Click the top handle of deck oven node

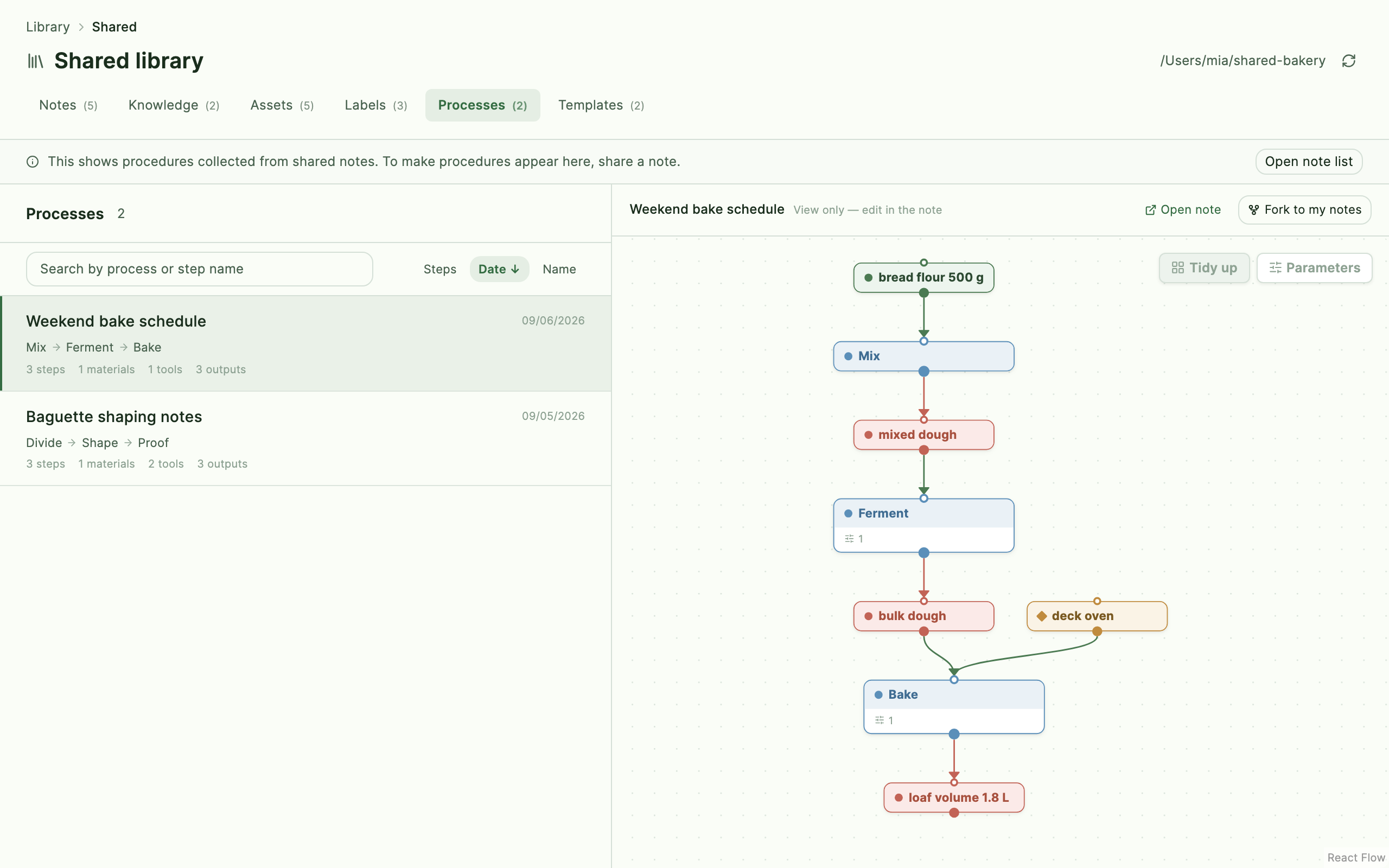pyautogui.click(x=1097, y=601)
